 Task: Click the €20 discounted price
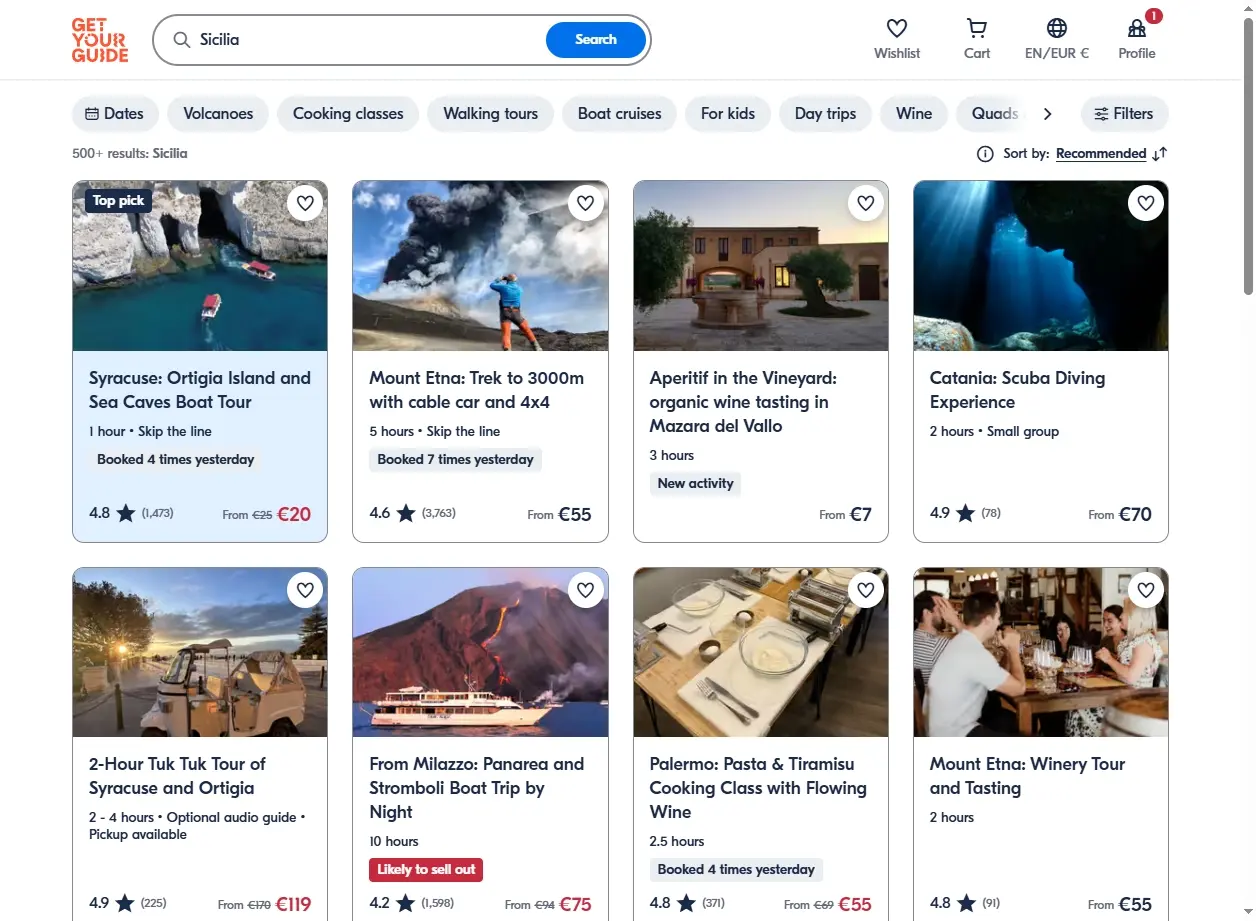(x=294, y=515)
